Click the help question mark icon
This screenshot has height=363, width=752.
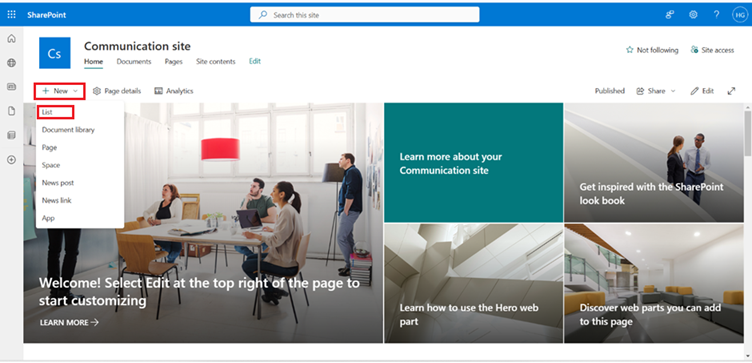pyautogui.click(x=717, y=15)
